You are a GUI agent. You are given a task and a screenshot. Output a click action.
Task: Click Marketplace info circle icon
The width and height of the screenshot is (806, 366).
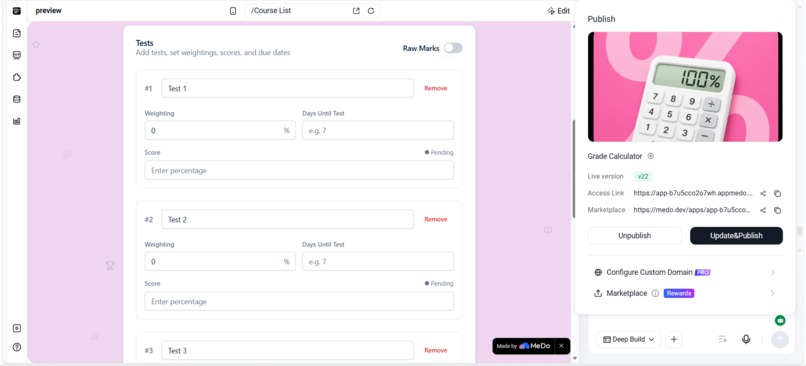click(655, 294)
